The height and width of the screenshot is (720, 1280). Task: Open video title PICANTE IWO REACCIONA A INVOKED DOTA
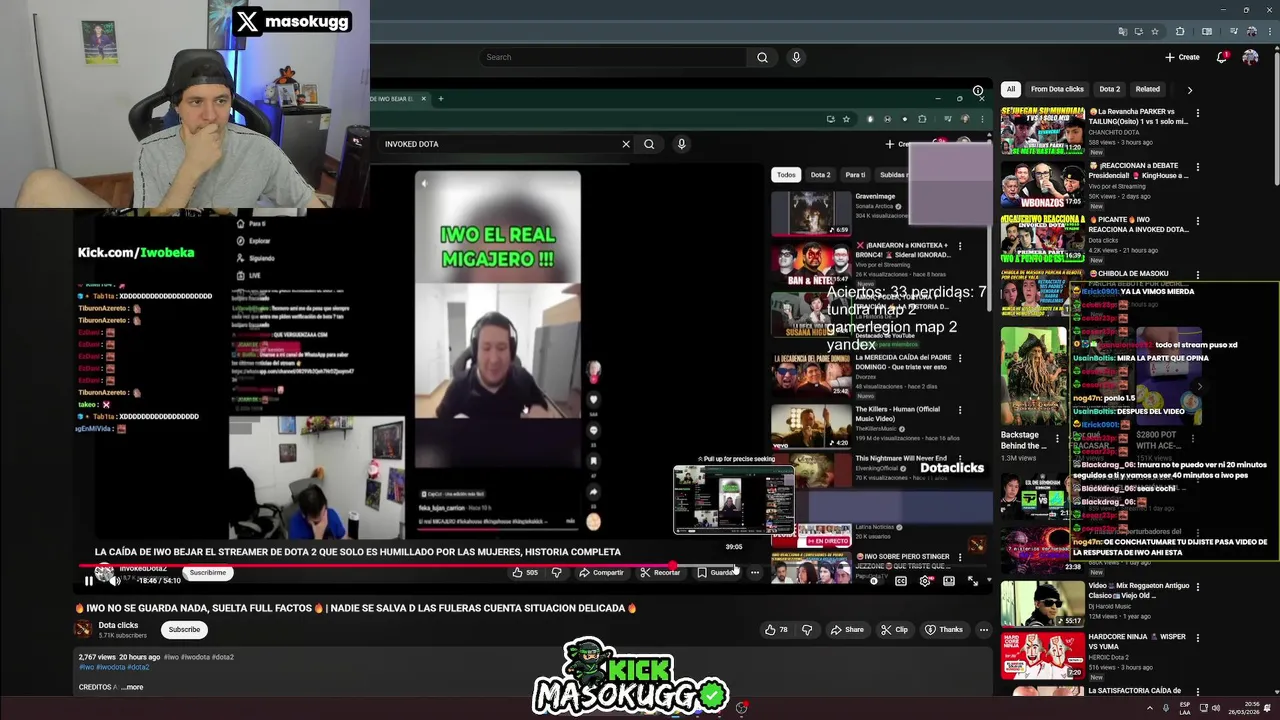pos(1139,224)
